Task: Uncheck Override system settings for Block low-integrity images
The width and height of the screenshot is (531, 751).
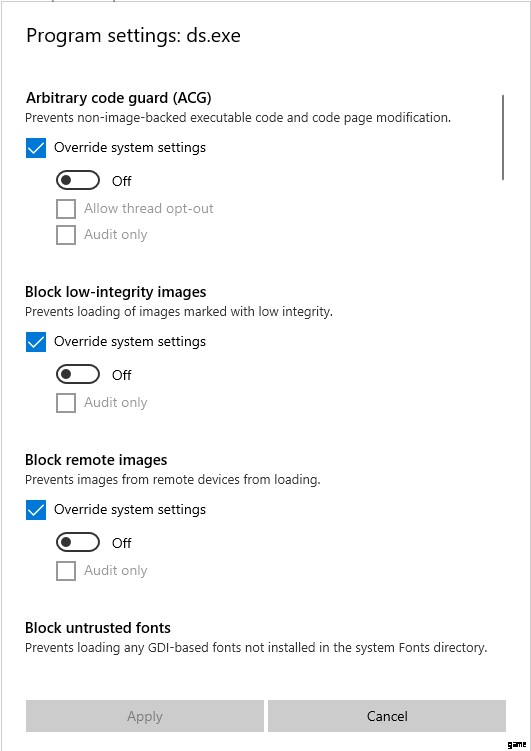Action: pyautogui.click(x=36, y=342)
